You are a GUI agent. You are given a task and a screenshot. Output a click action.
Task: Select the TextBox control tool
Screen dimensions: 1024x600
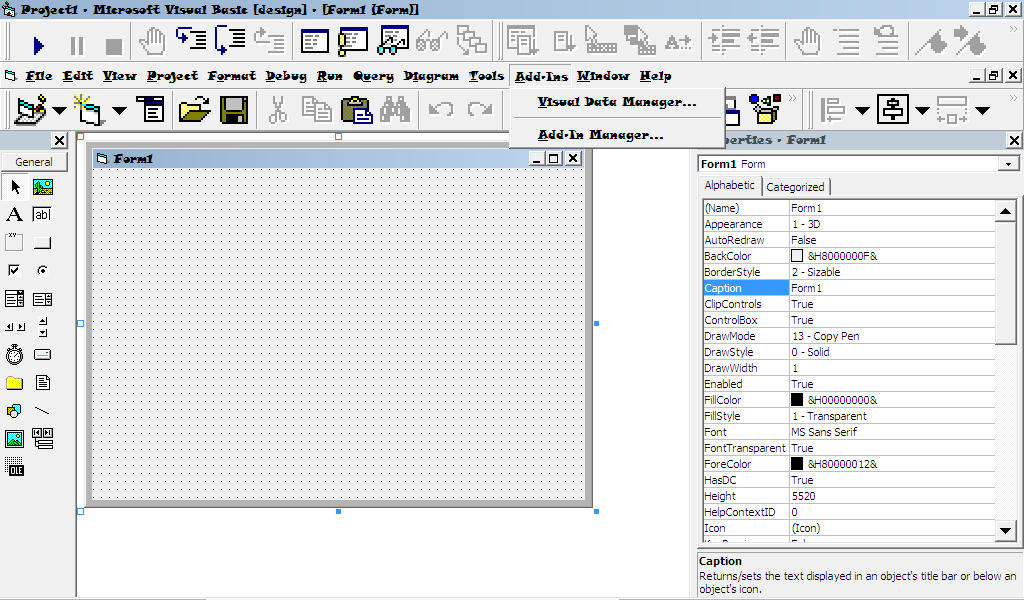pyautogui.click(x=42, y=214)
